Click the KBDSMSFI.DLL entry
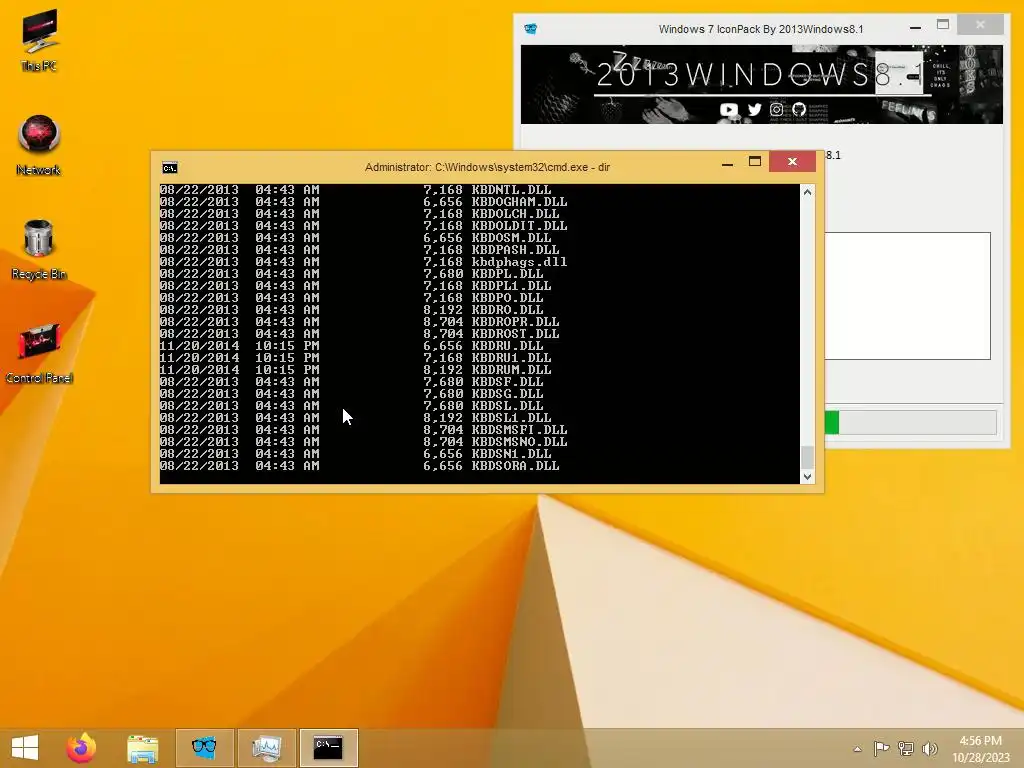Viewport: 1024px width, 768px height. [364, 430]
